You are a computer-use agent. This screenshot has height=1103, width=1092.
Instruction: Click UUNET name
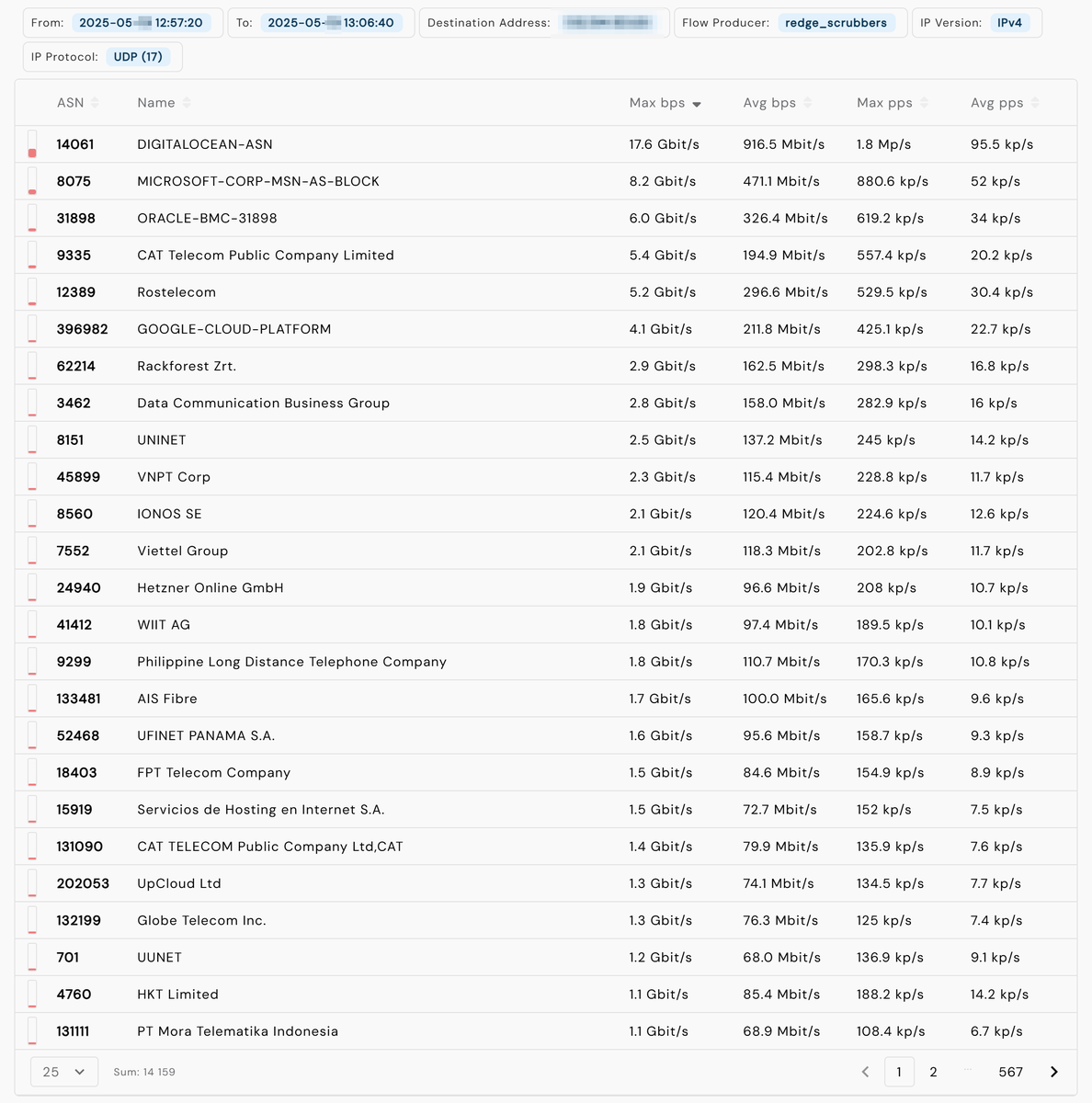point(160,958)
